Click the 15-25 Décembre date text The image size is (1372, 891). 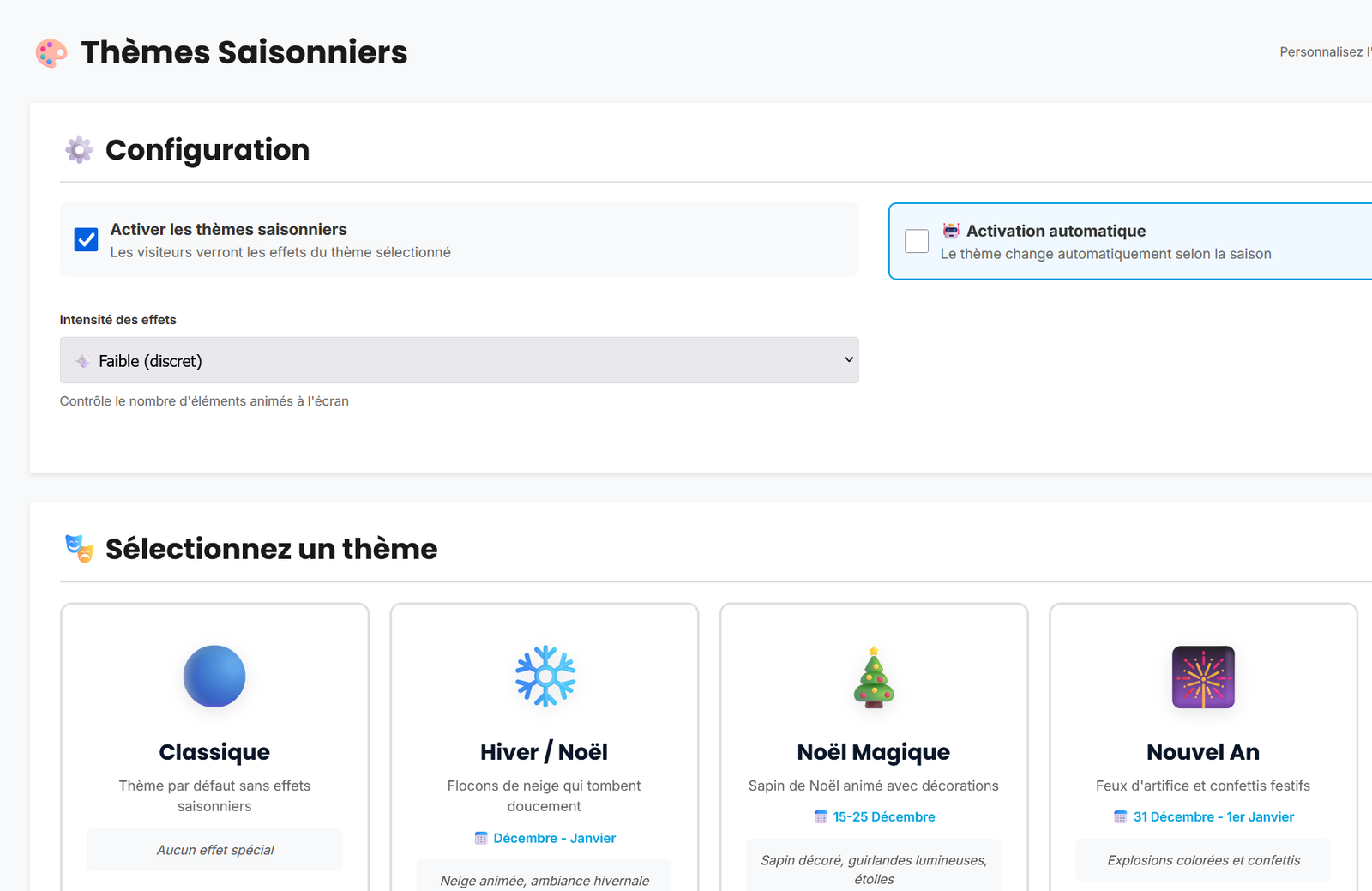[x=884, y=816]
